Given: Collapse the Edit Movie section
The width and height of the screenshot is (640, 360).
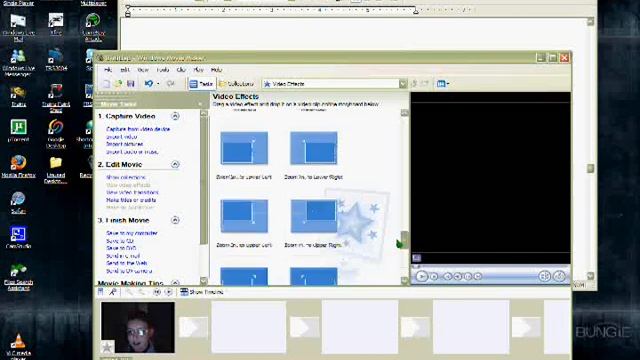Looking at the screenshot, I should coord(175,164).
